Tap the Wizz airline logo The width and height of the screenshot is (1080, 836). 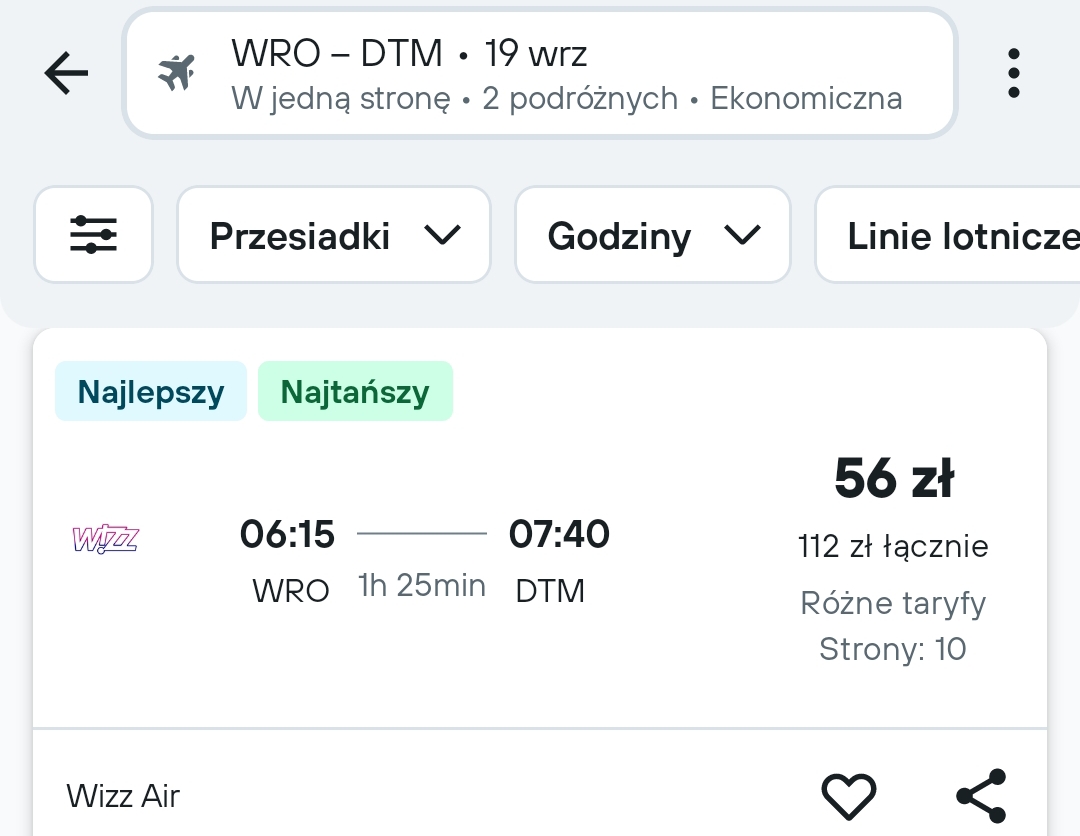pyautogui.click(x=105, y=539)
